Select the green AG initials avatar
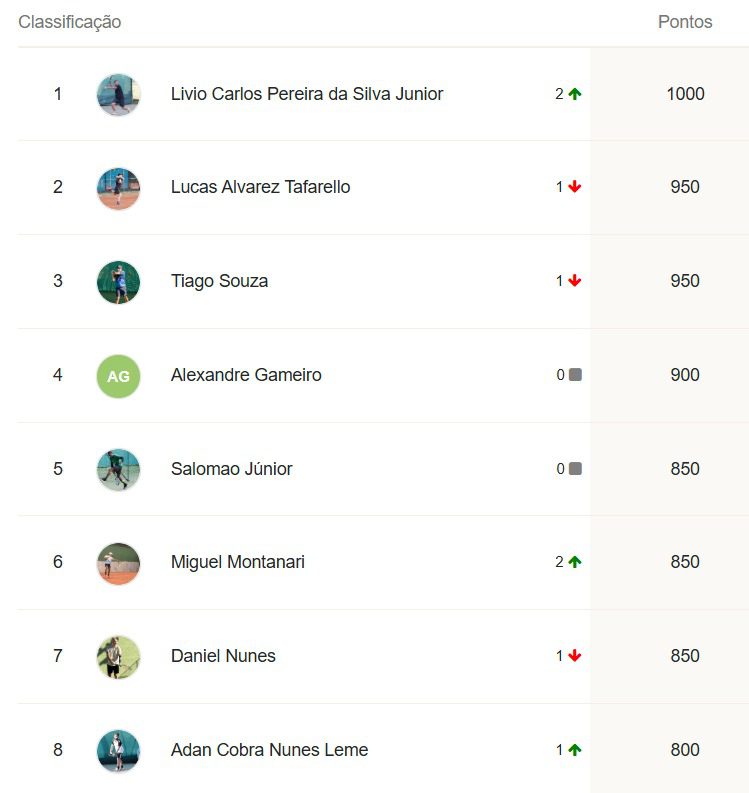Image resolution: width=749 pixels, height=793 pixels. click(x=118, y=376)
